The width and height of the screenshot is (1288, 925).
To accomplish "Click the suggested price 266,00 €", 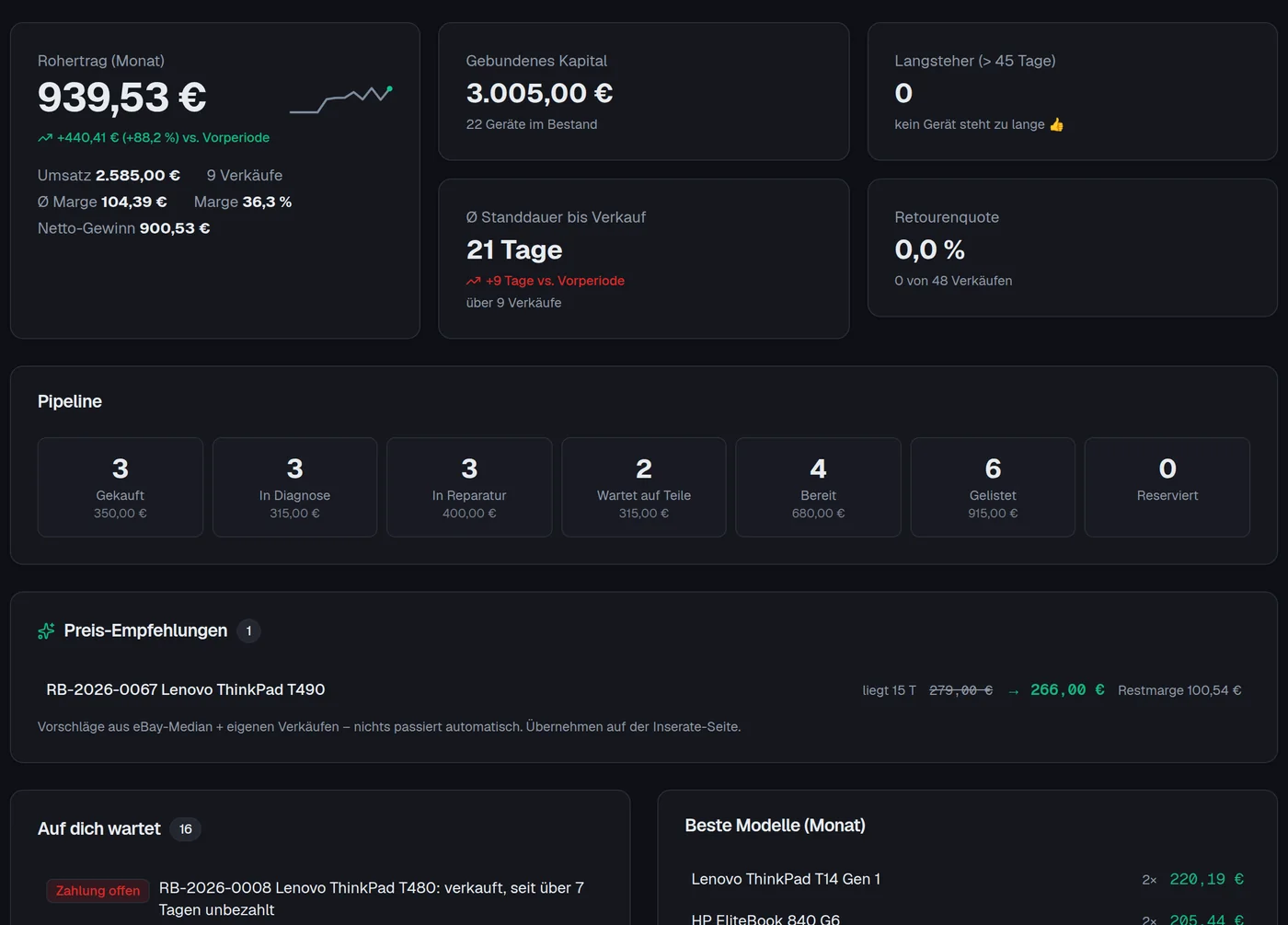I will tap(1067, 689).
